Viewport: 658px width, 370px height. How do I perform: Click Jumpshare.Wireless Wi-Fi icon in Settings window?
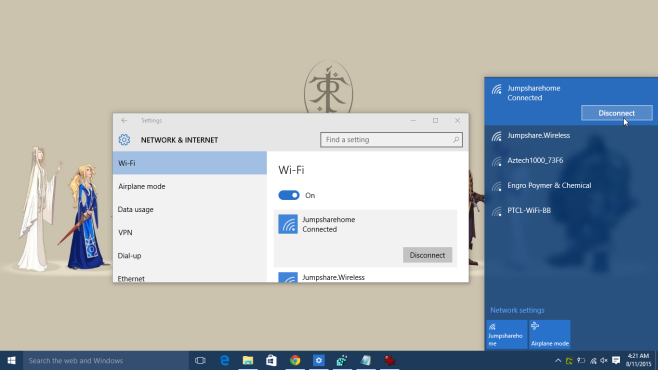(288, 277)
